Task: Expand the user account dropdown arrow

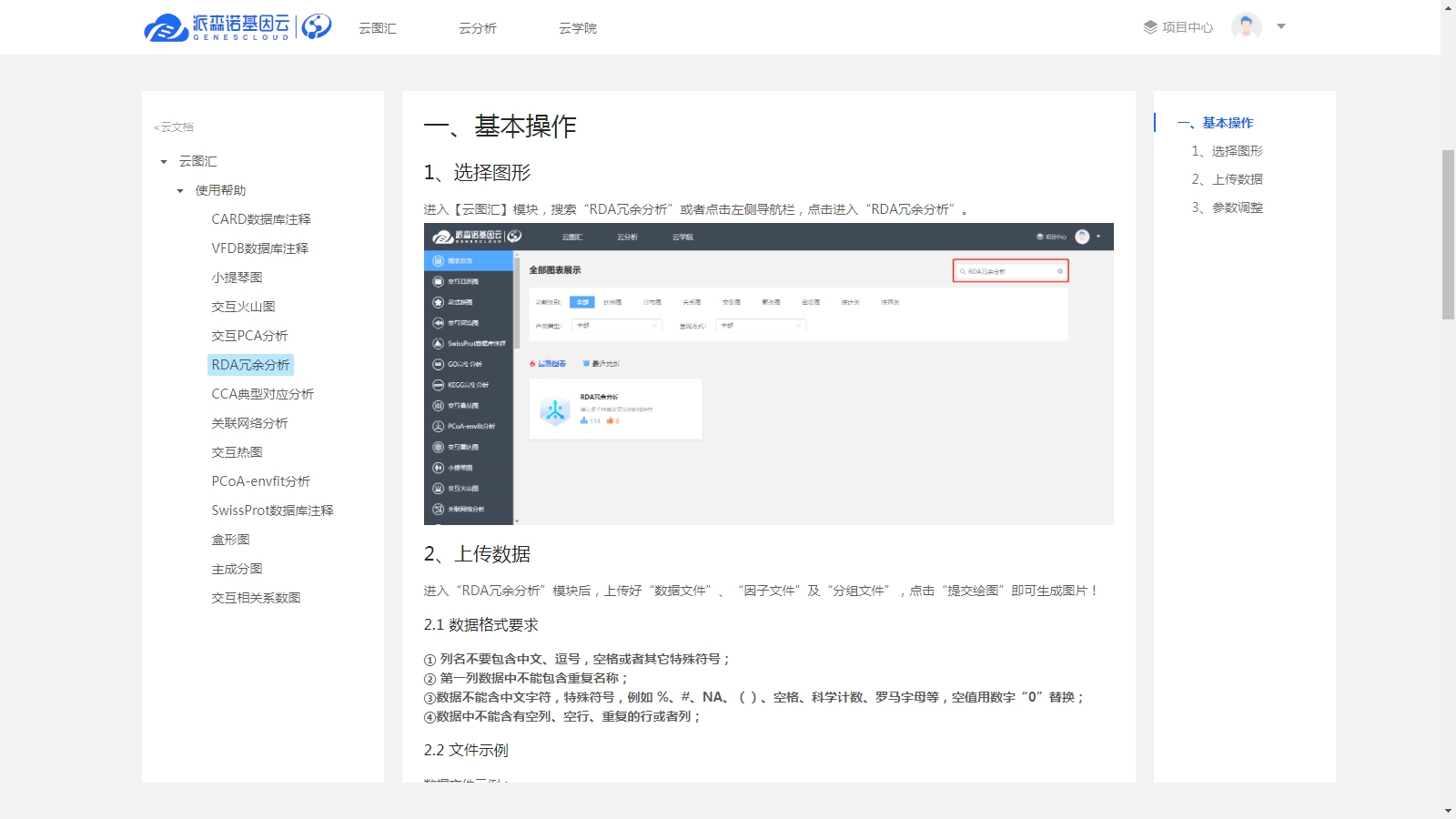Action: coord(1281,26)
